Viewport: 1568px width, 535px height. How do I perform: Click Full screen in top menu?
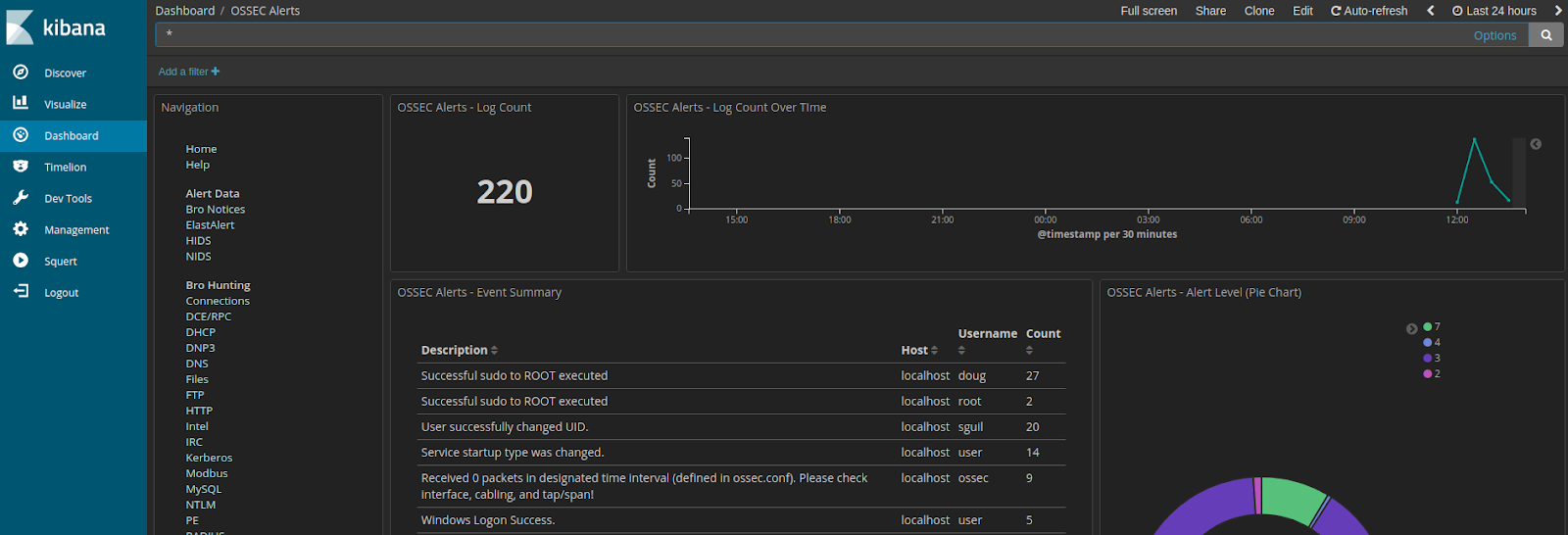pyautogui.click(x=1149, y=11)
